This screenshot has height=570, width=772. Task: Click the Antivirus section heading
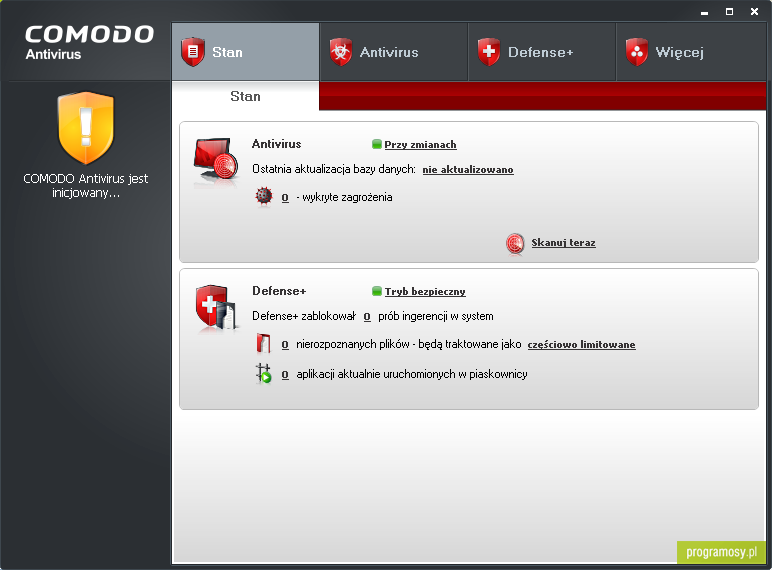click(x=276, y=144)
